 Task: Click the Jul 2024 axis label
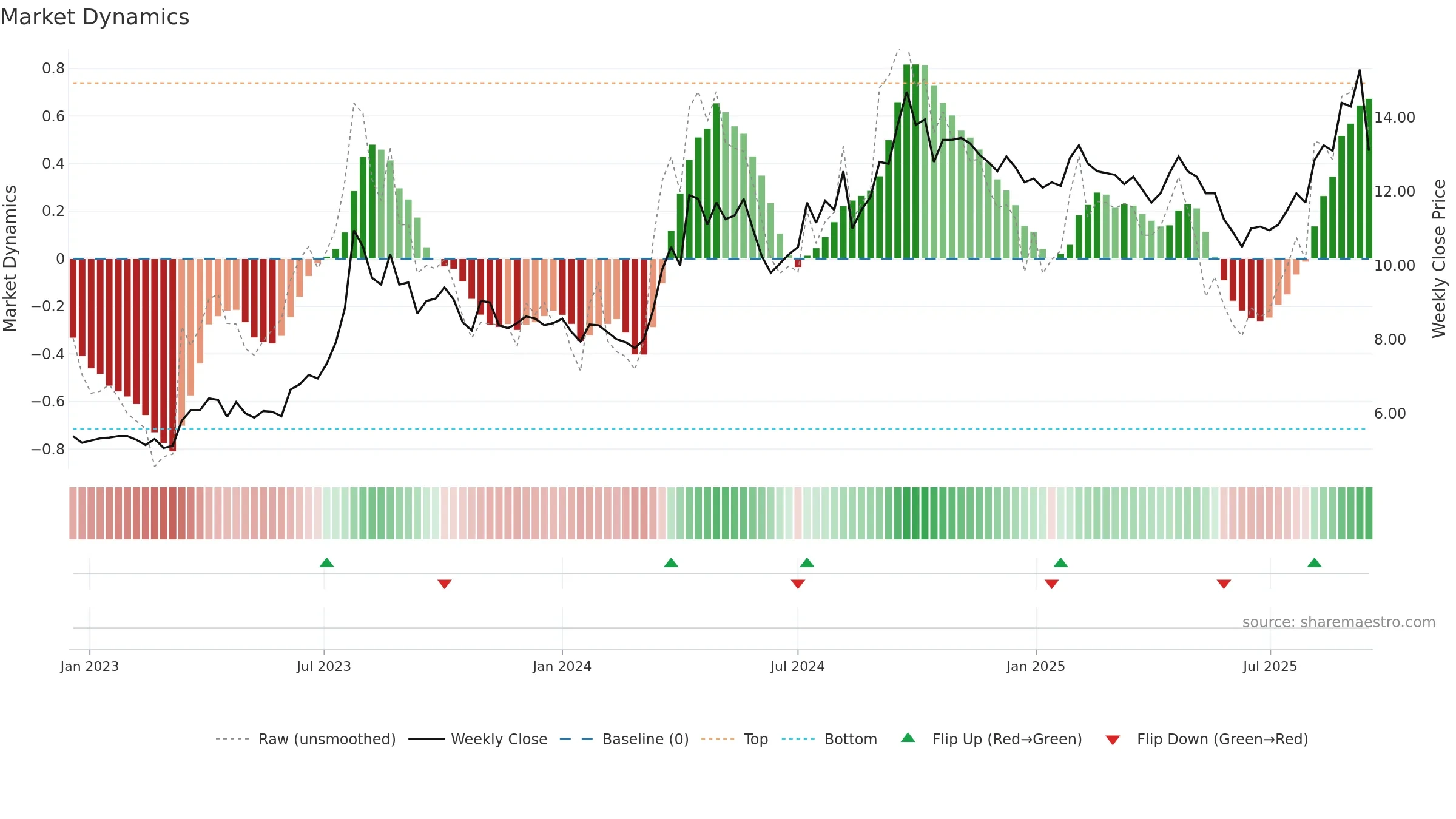click(x=798, y=666)
